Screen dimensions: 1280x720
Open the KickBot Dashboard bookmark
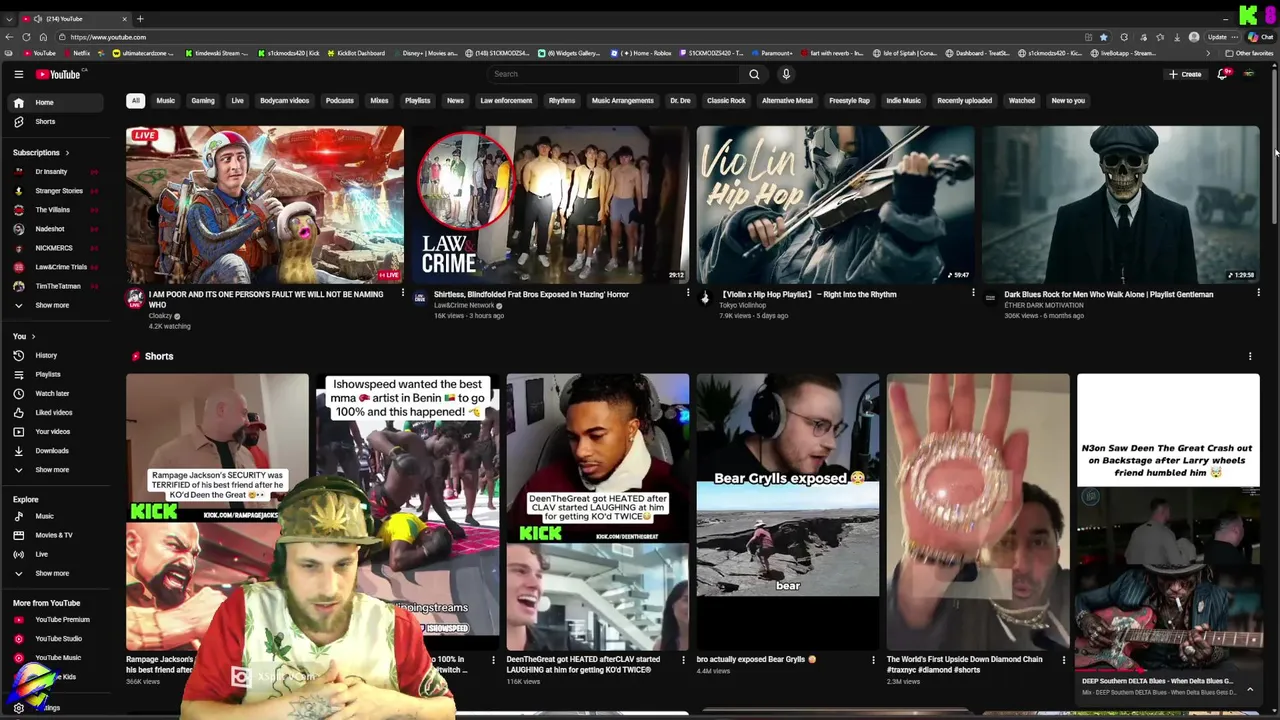point(356,53)
